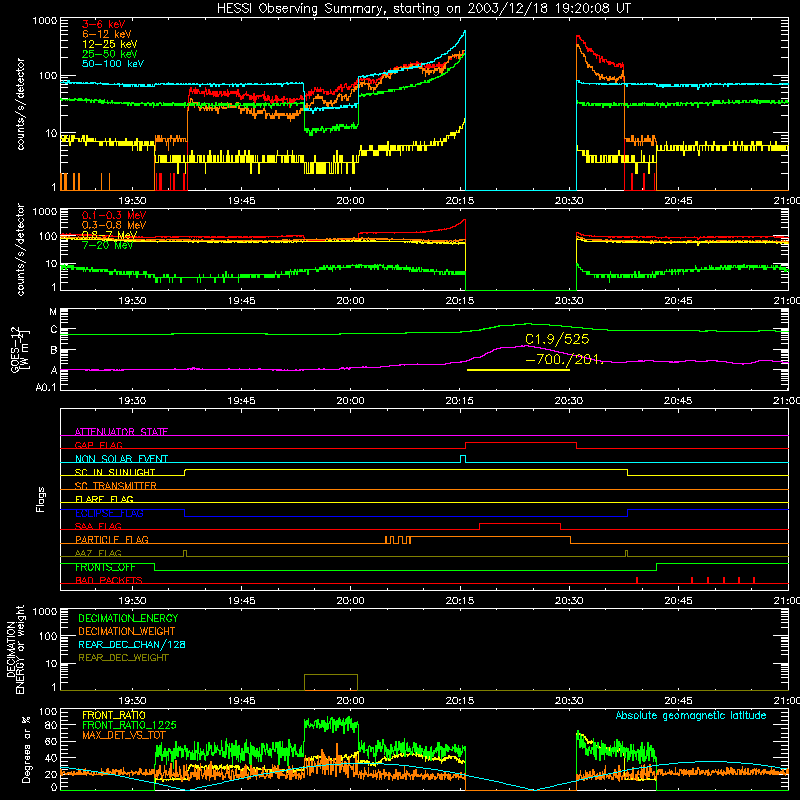Select the PARTICLE_FLAG label
Viewport: 800px width, 800px height.
112,540
